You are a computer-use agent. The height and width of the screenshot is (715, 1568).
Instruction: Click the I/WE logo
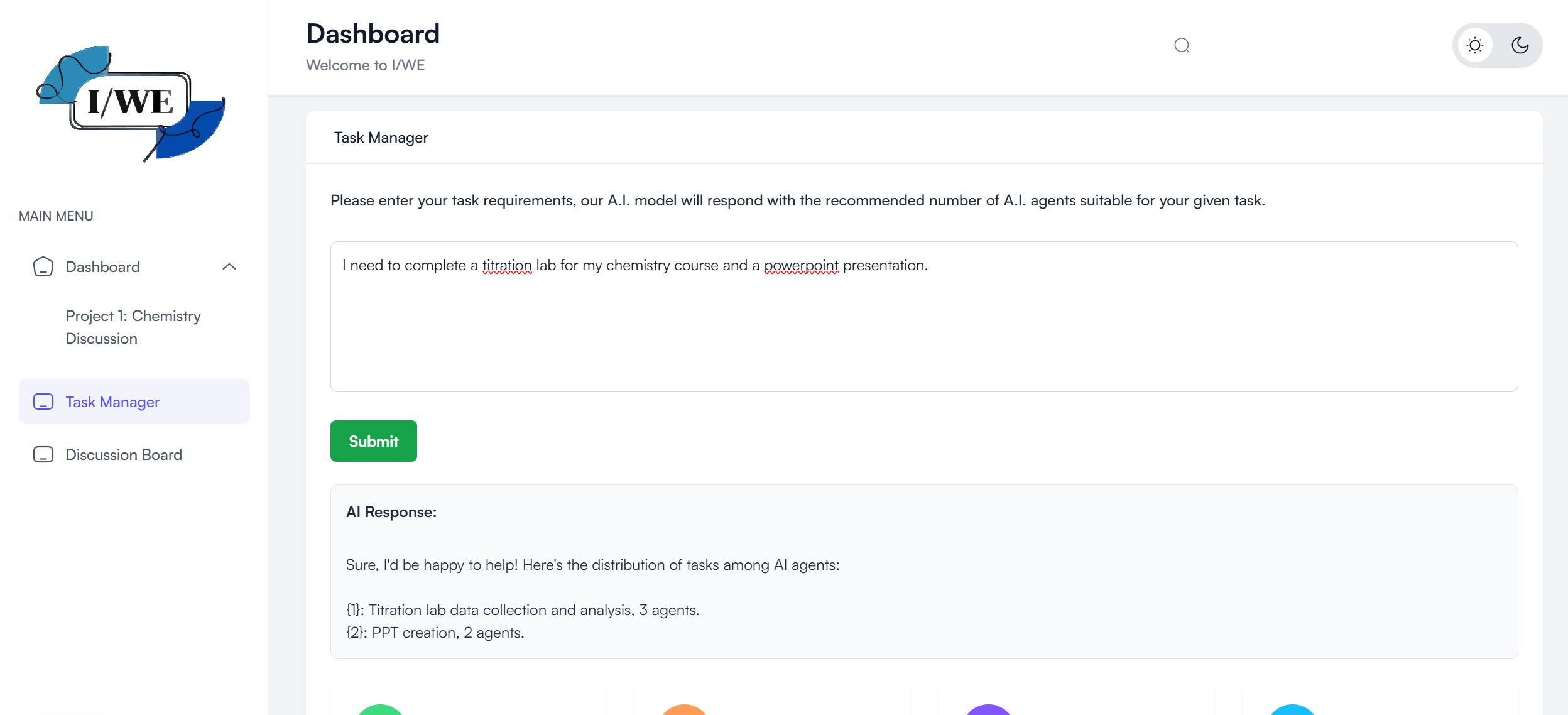131,103
